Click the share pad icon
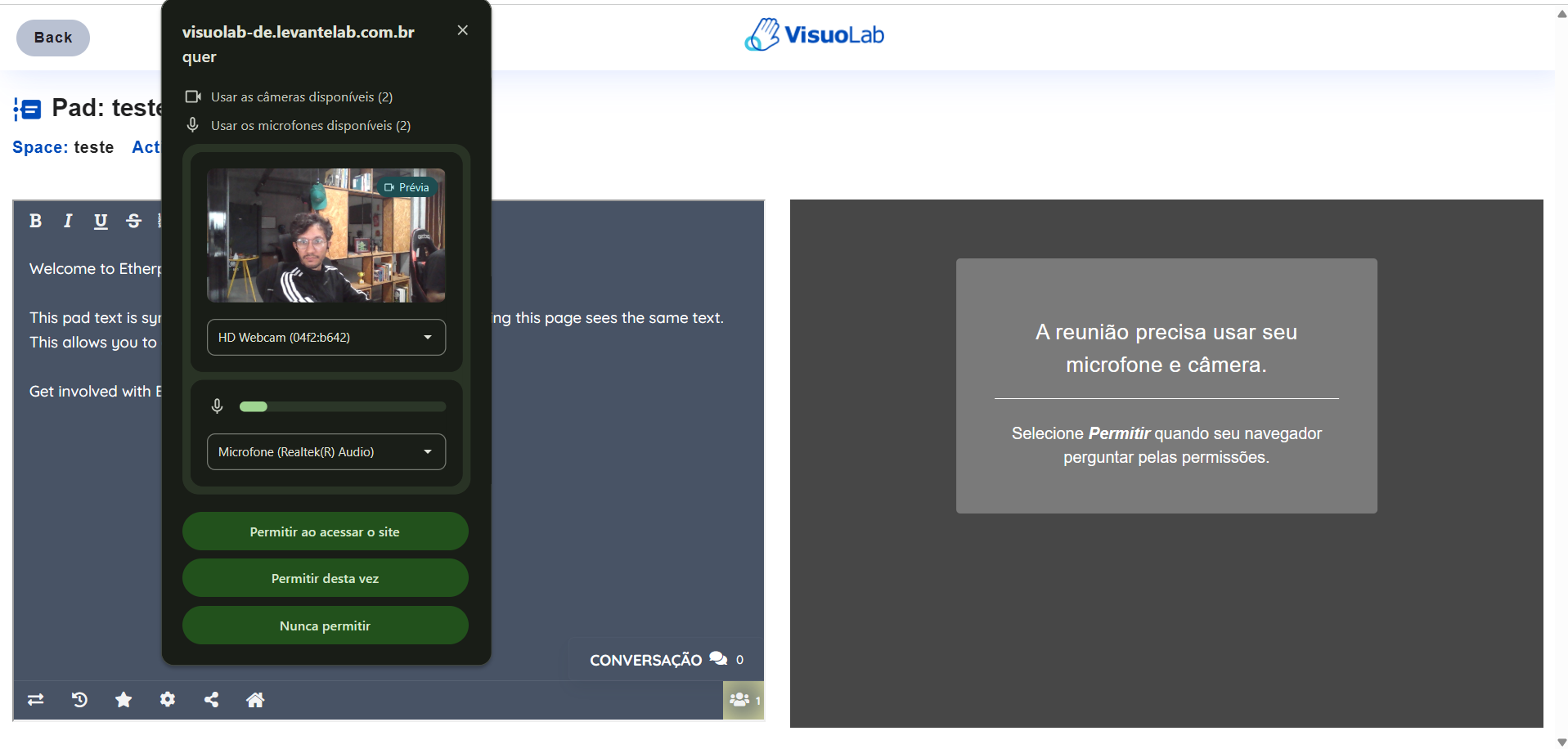This screenshot has height=749, width=1568. 211,700
